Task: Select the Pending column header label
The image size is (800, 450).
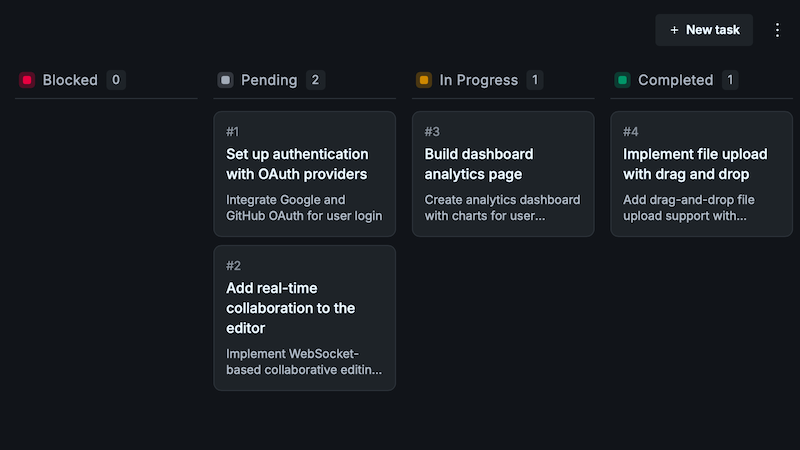Action: tap(269, 80)
